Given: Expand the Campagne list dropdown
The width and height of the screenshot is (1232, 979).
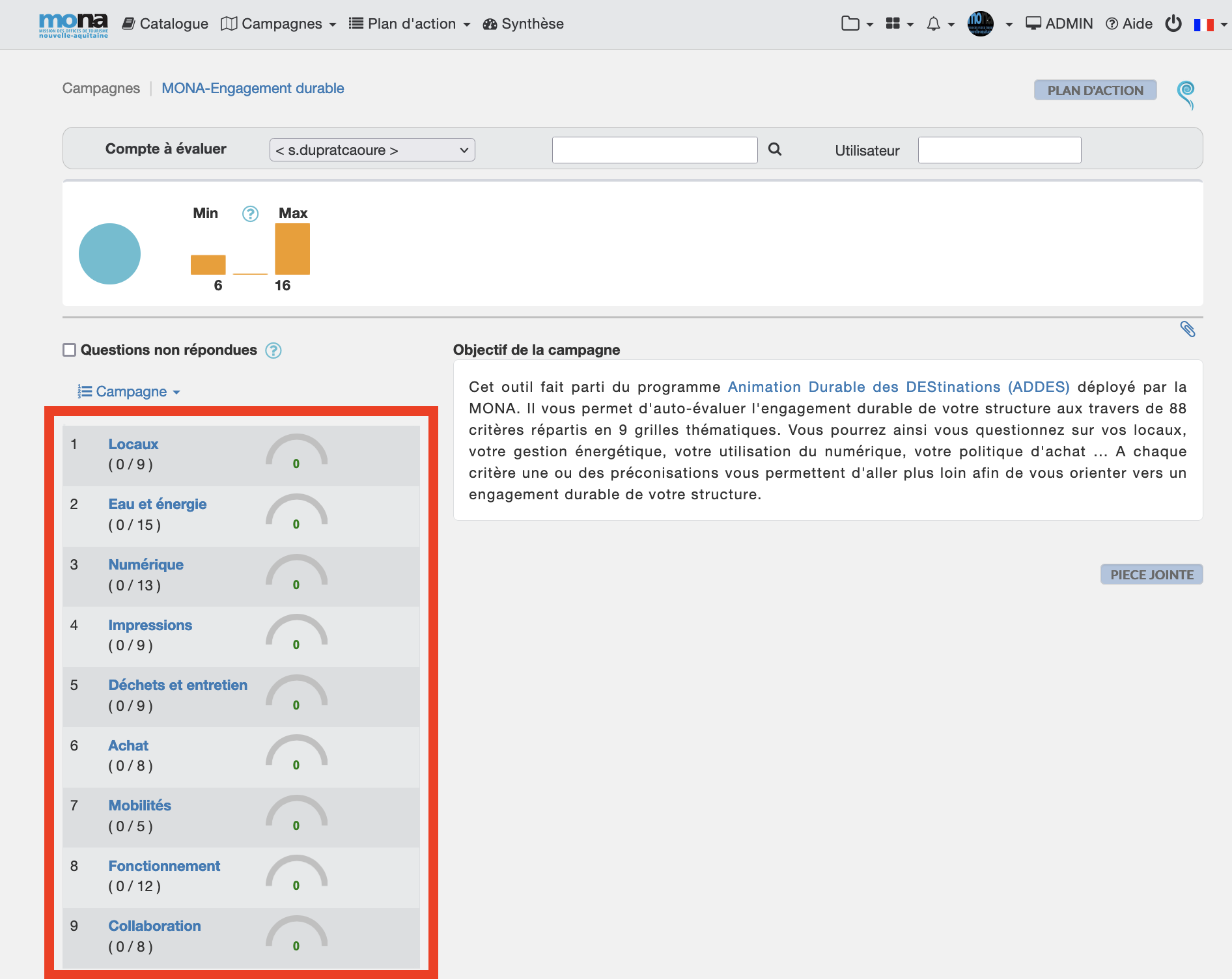Looking at the screenshot, I should click(129, 392).
